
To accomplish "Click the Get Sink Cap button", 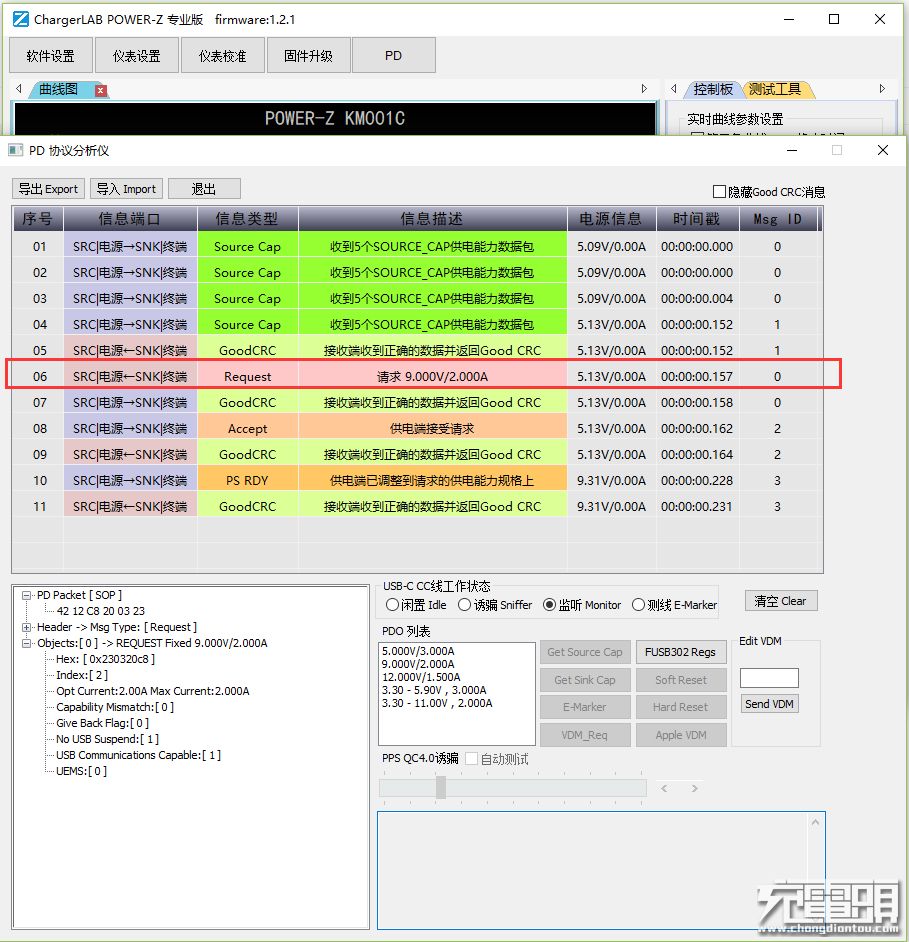I will coord(585,679).
